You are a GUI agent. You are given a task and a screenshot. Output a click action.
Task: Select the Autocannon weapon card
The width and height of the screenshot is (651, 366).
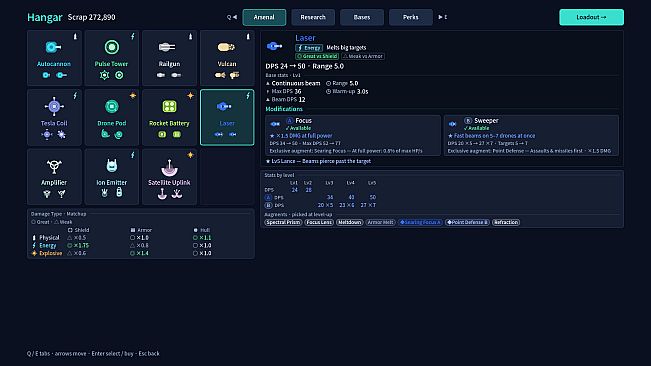coord(54,58)
